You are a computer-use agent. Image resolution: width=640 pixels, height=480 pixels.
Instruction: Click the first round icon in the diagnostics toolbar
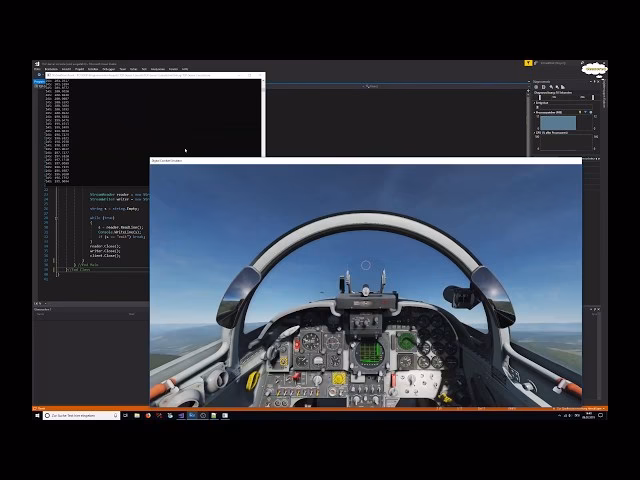(536, 87)
